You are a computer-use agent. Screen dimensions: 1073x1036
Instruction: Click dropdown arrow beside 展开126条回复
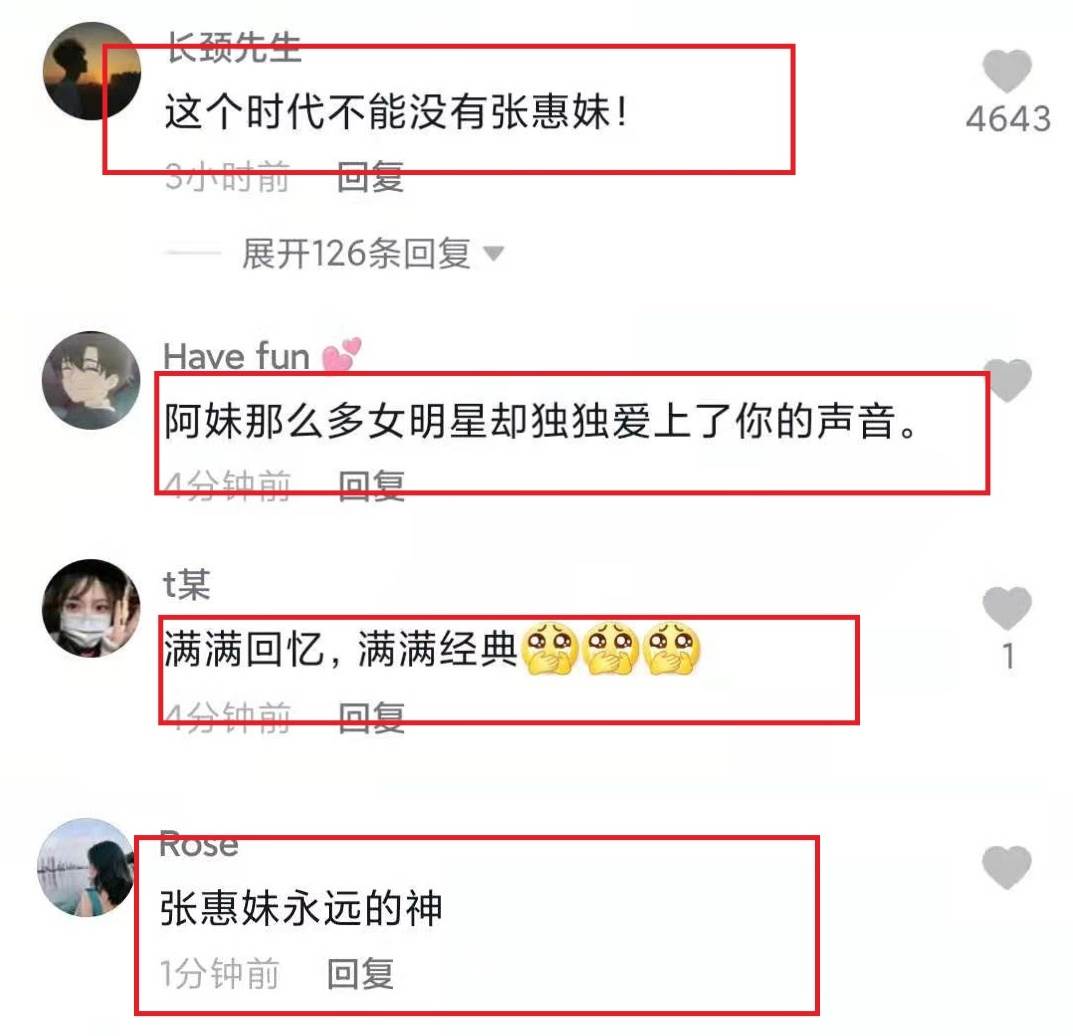click(493, 254)
